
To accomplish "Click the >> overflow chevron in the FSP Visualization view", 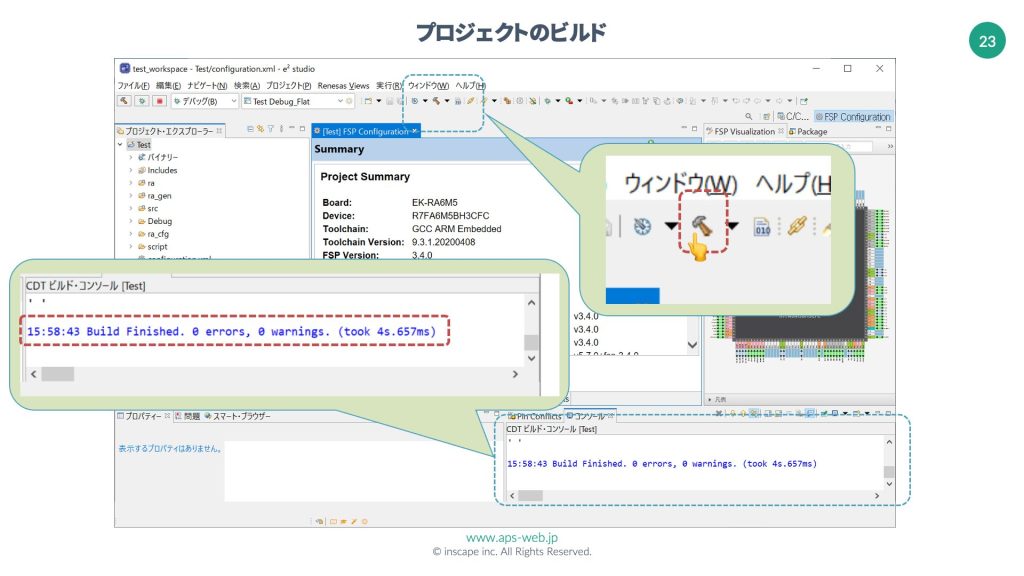I will (x=889, y=146).
